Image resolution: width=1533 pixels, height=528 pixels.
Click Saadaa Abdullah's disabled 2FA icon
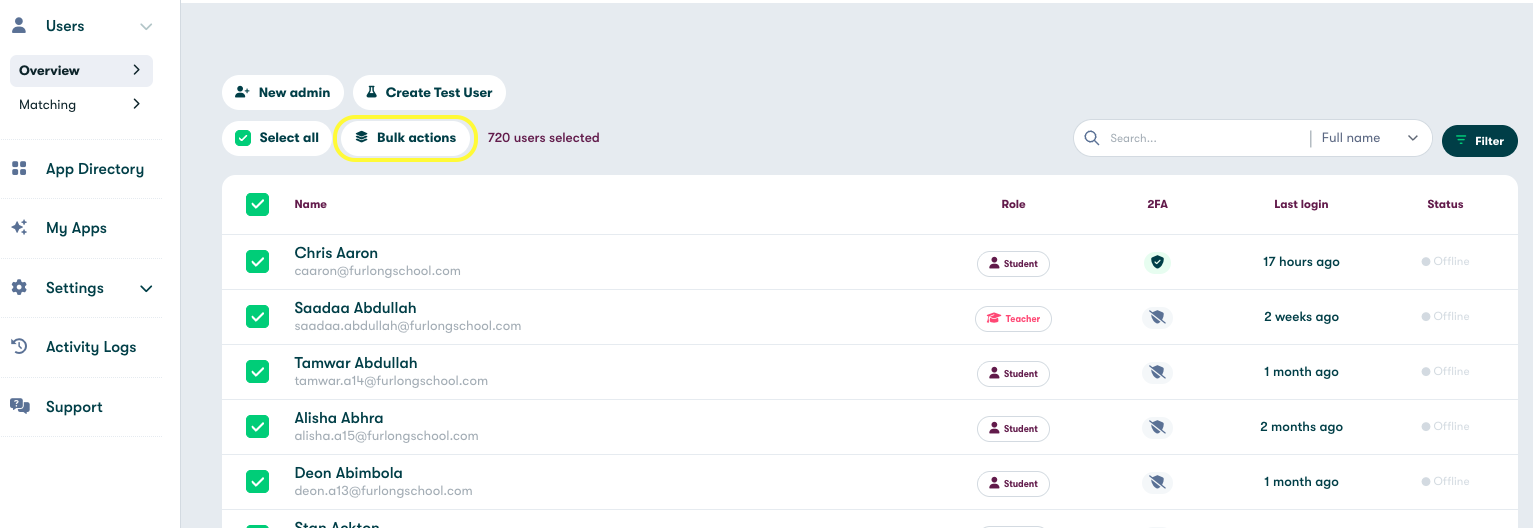pyautogui.click(x=1157, y=317)
